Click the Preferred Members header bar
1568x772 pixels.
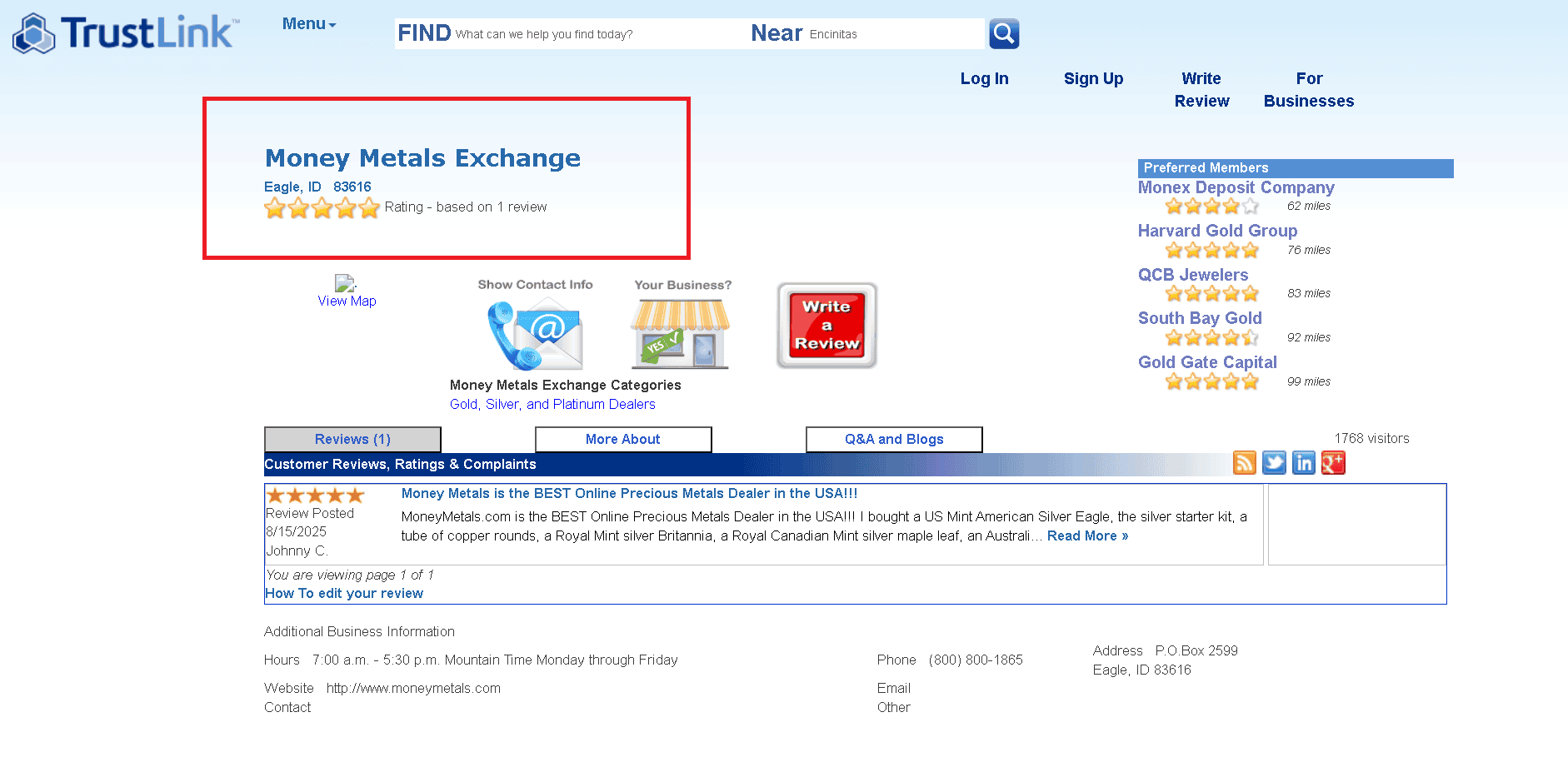pos(1296,168)
